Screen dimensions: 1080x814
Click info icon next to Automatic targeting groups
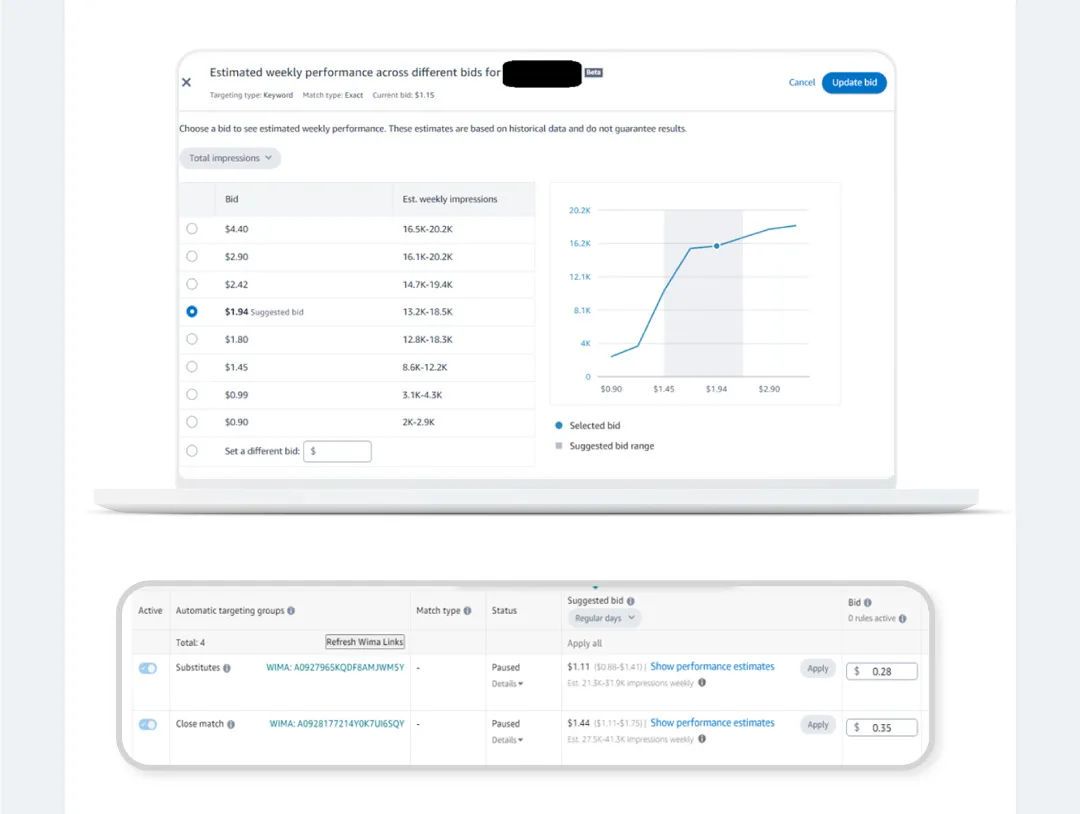292,611
